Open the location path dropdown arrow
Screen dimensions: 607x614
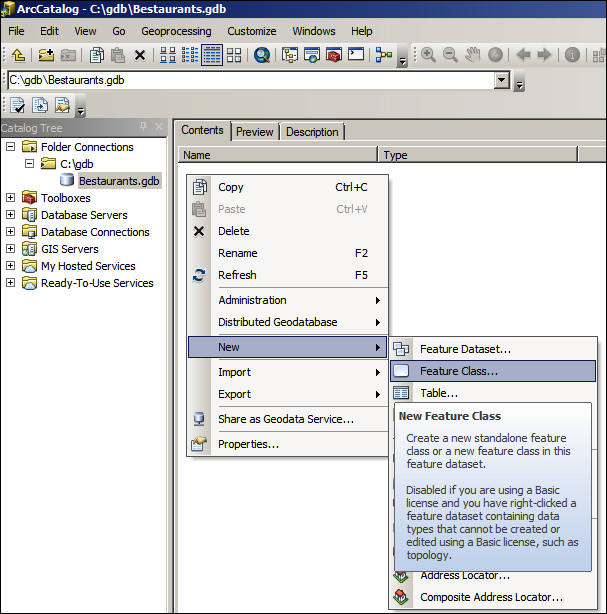pyautogui.click(x=502, y=80)
